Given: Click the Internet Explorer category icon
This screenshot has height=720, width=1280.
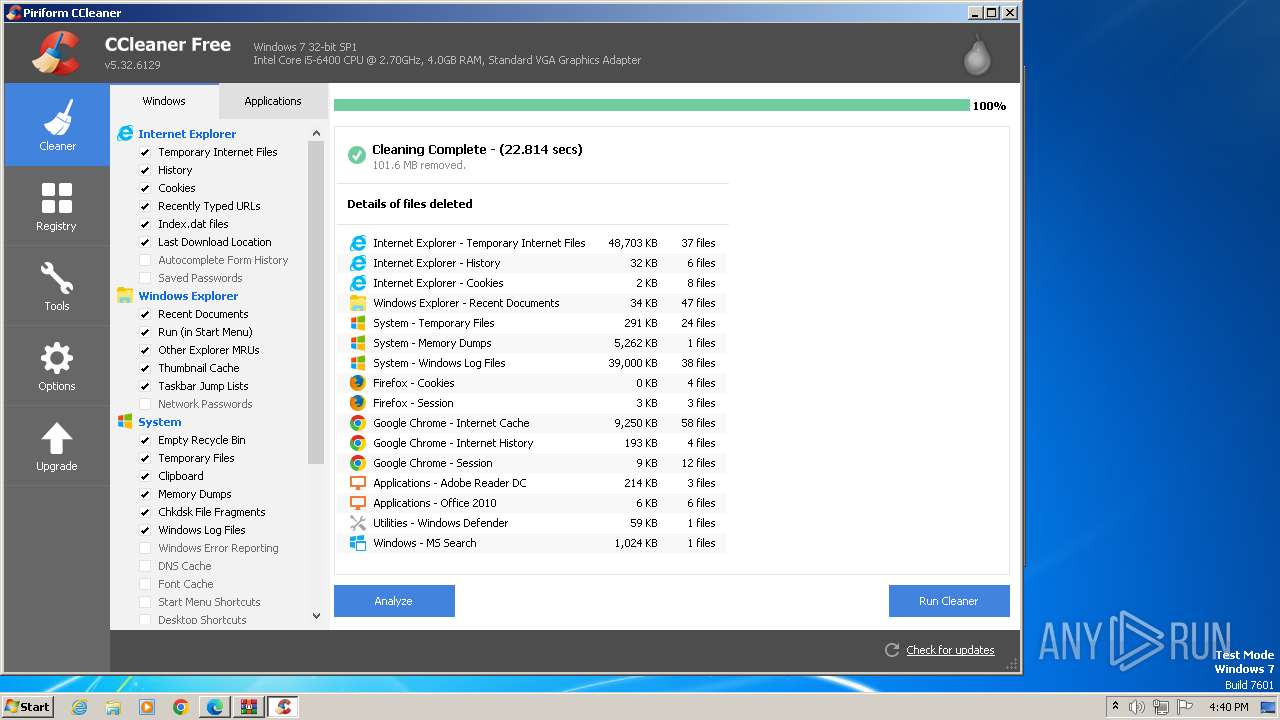Looking at the screenshot, I should click(125, 133).
